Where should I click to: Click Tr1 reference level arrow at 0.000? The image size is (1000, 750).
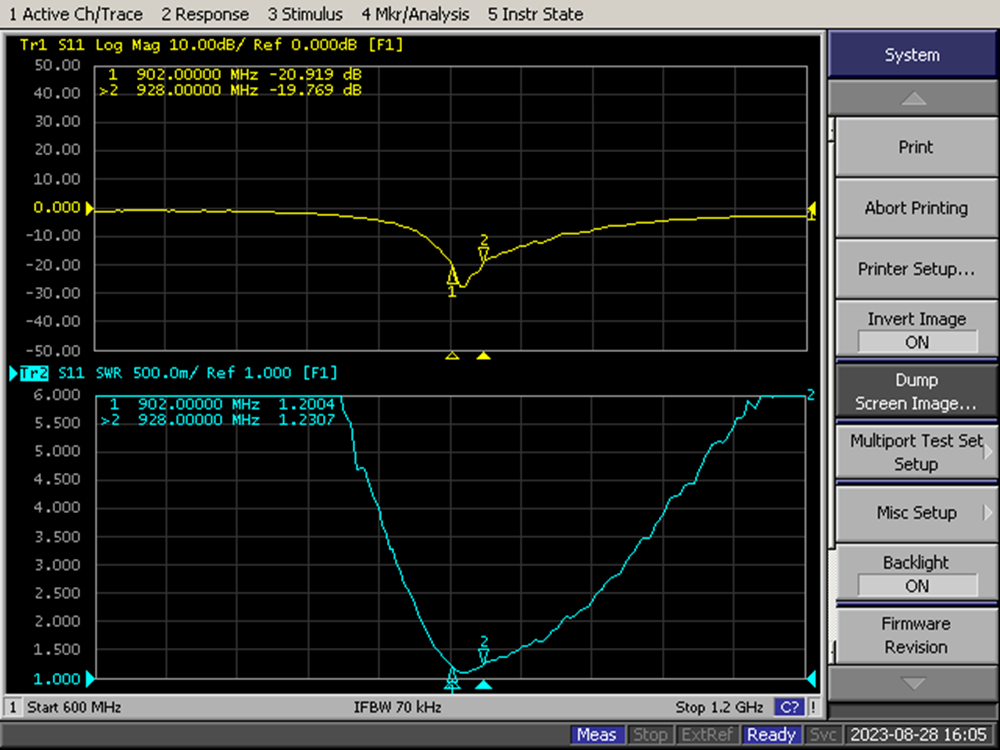pyautogui.click(x=89, y=209)
